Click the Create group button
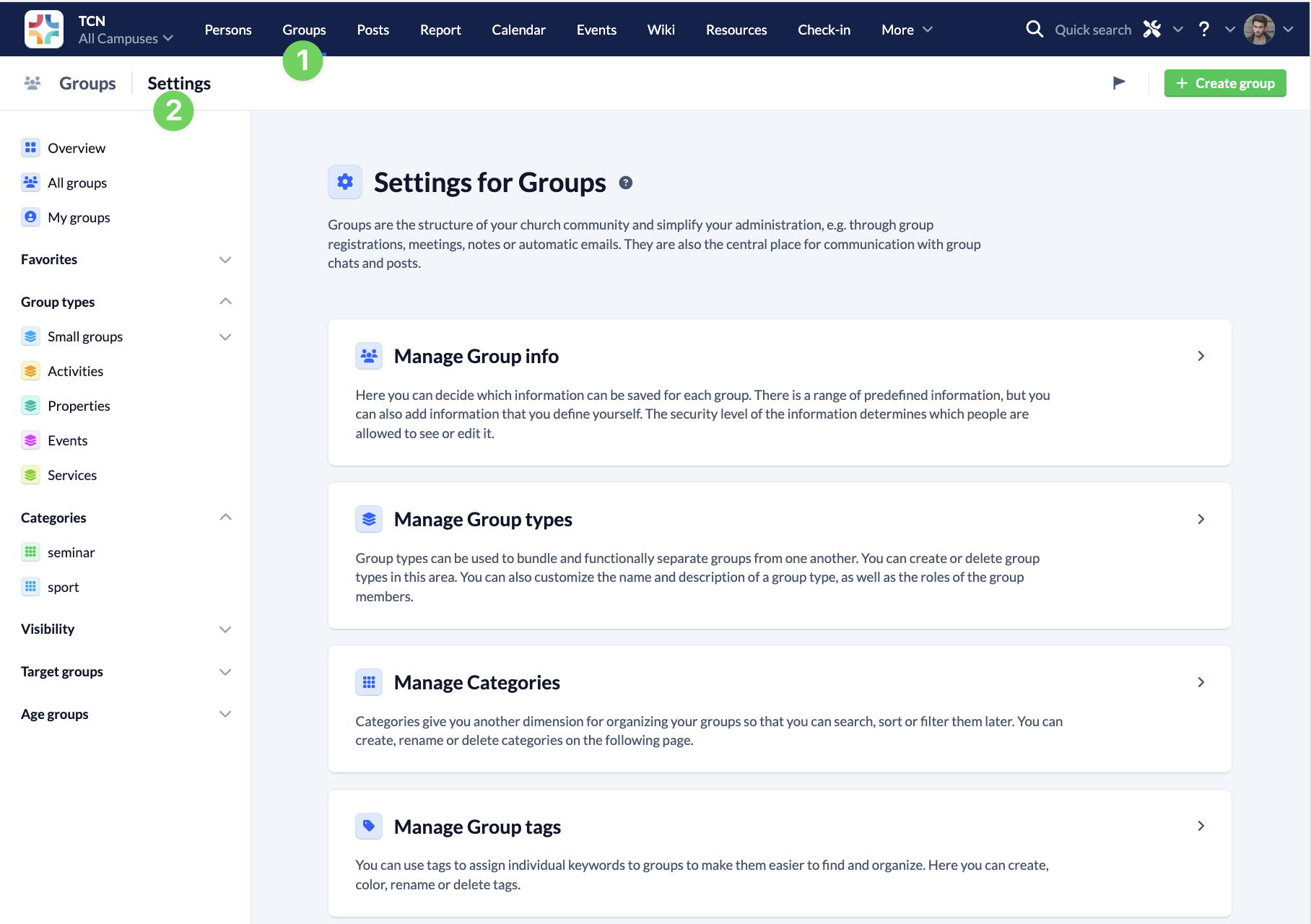 click(1225, 82)
